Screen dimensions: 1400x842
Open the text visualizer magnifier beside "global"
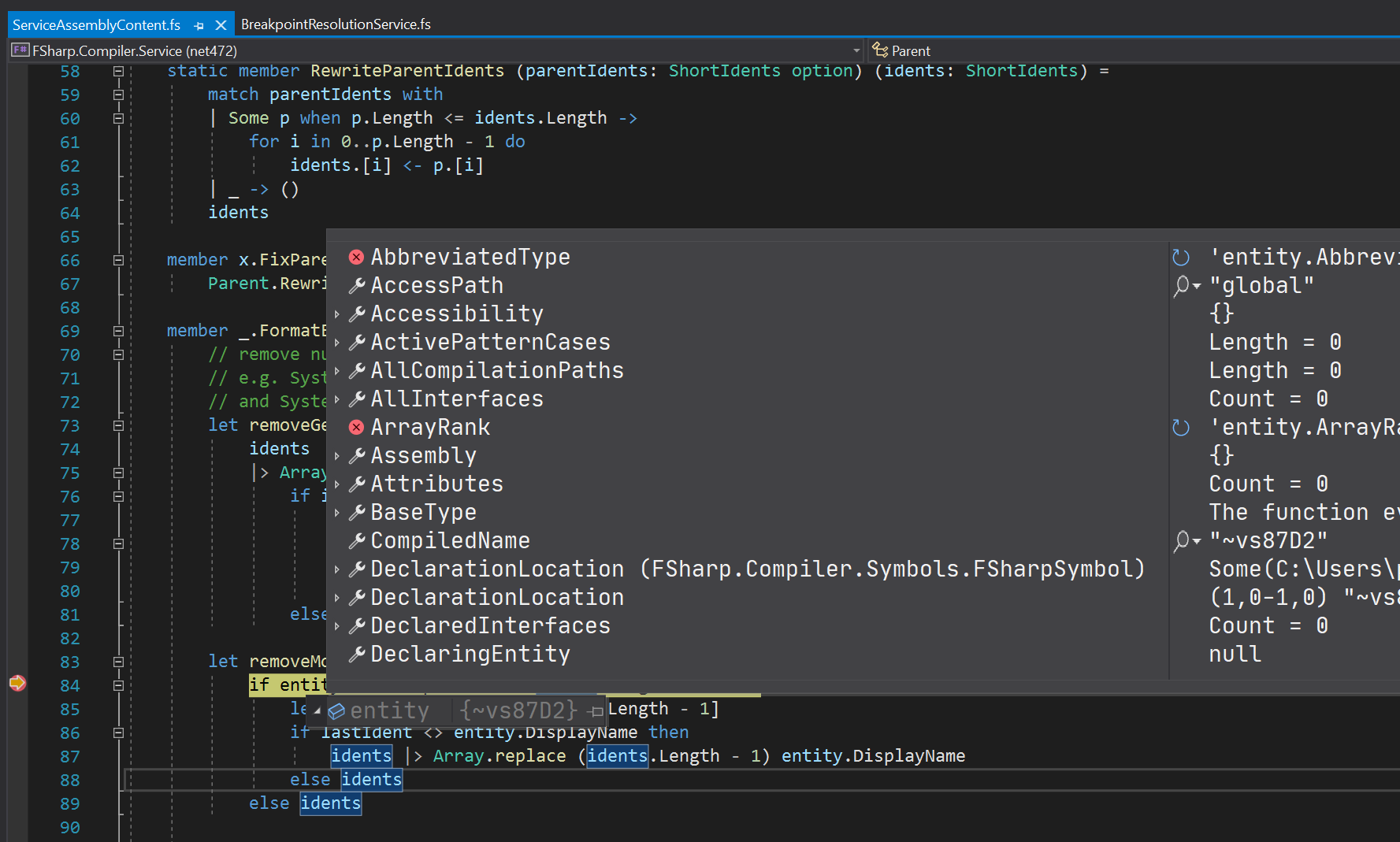(x=1183, y=285)
